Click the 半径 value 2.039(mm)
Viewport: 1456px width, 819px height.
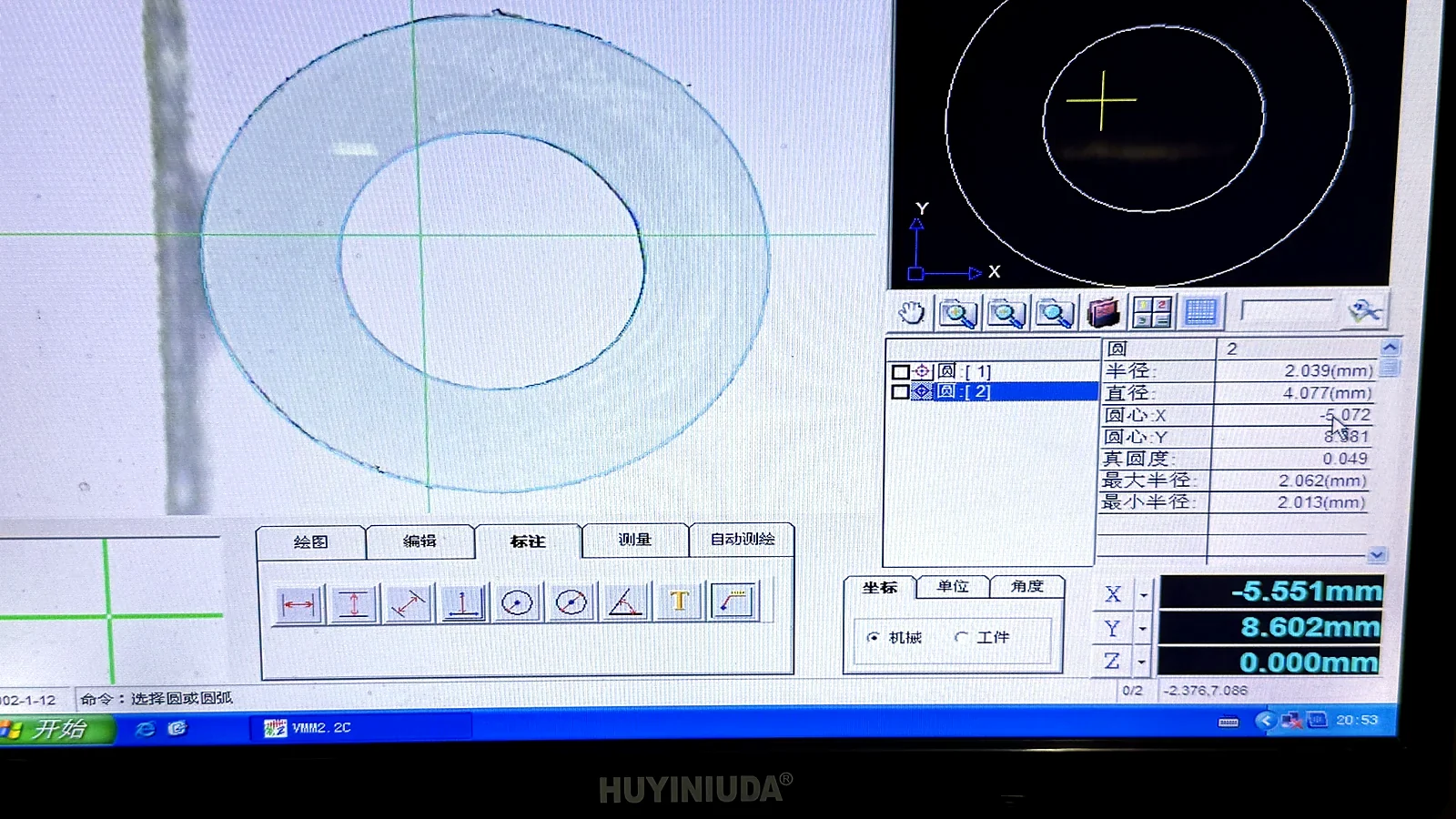[1329, 370]
